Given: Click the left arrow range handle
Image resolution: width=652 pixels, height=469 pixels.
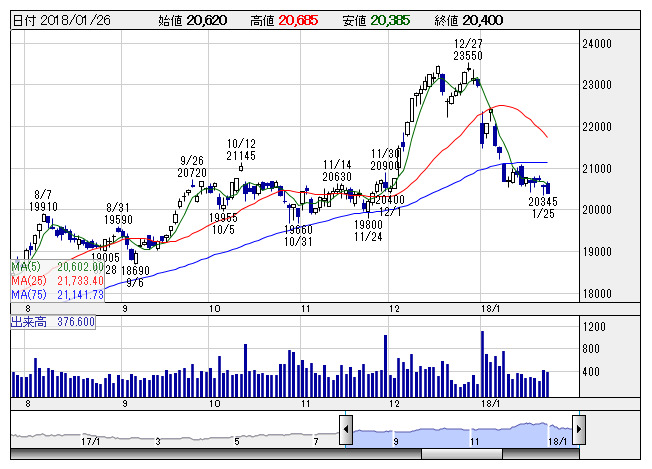Looking at the screenshot, I should point(346,430).
